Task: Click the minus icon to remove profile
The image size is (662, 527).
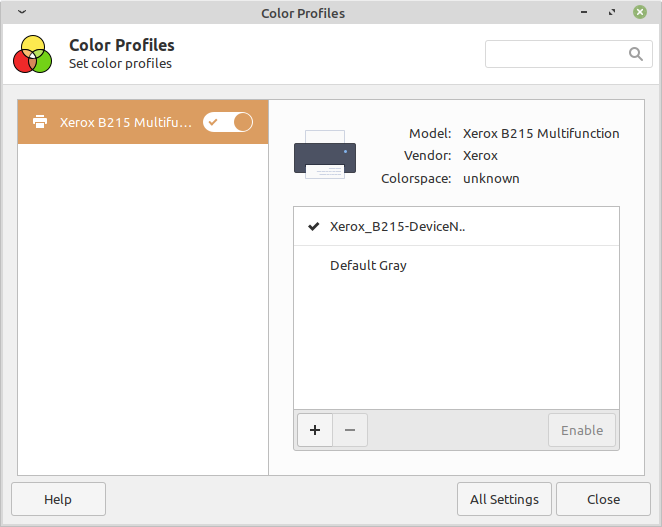Action: point(350,430)
